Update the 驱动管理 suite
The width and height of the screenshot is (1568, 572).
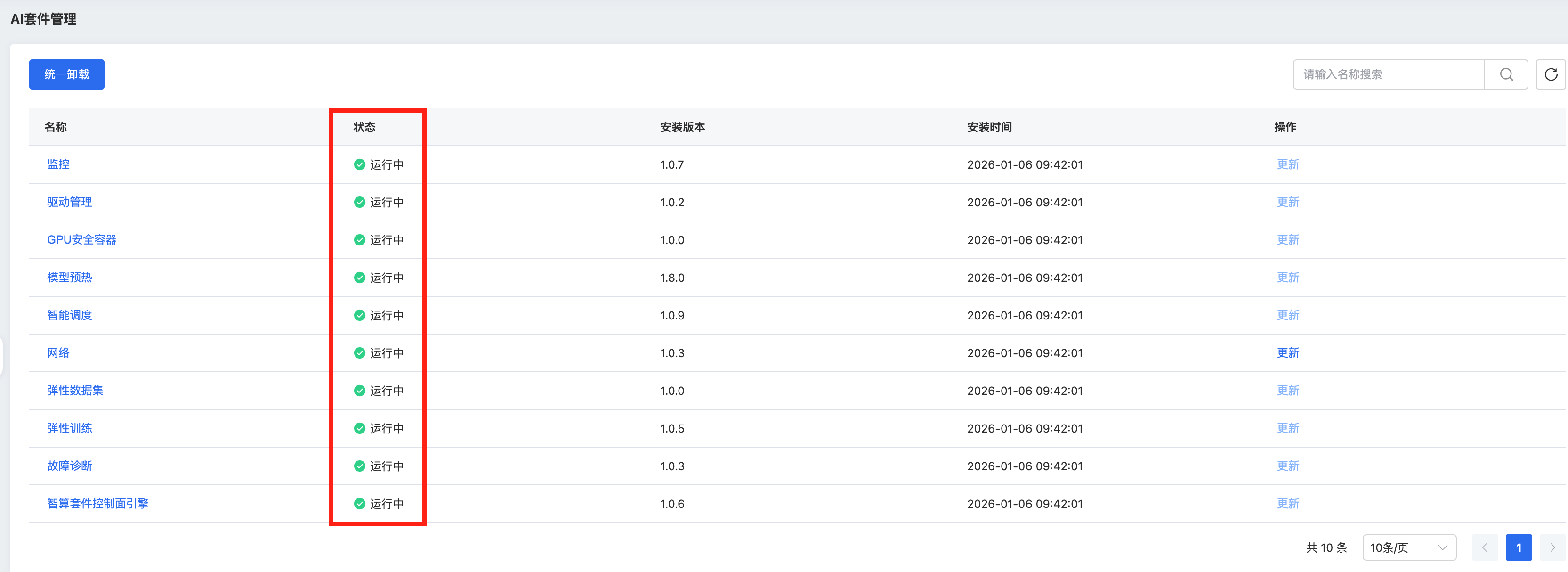(x=1287, y=202)
